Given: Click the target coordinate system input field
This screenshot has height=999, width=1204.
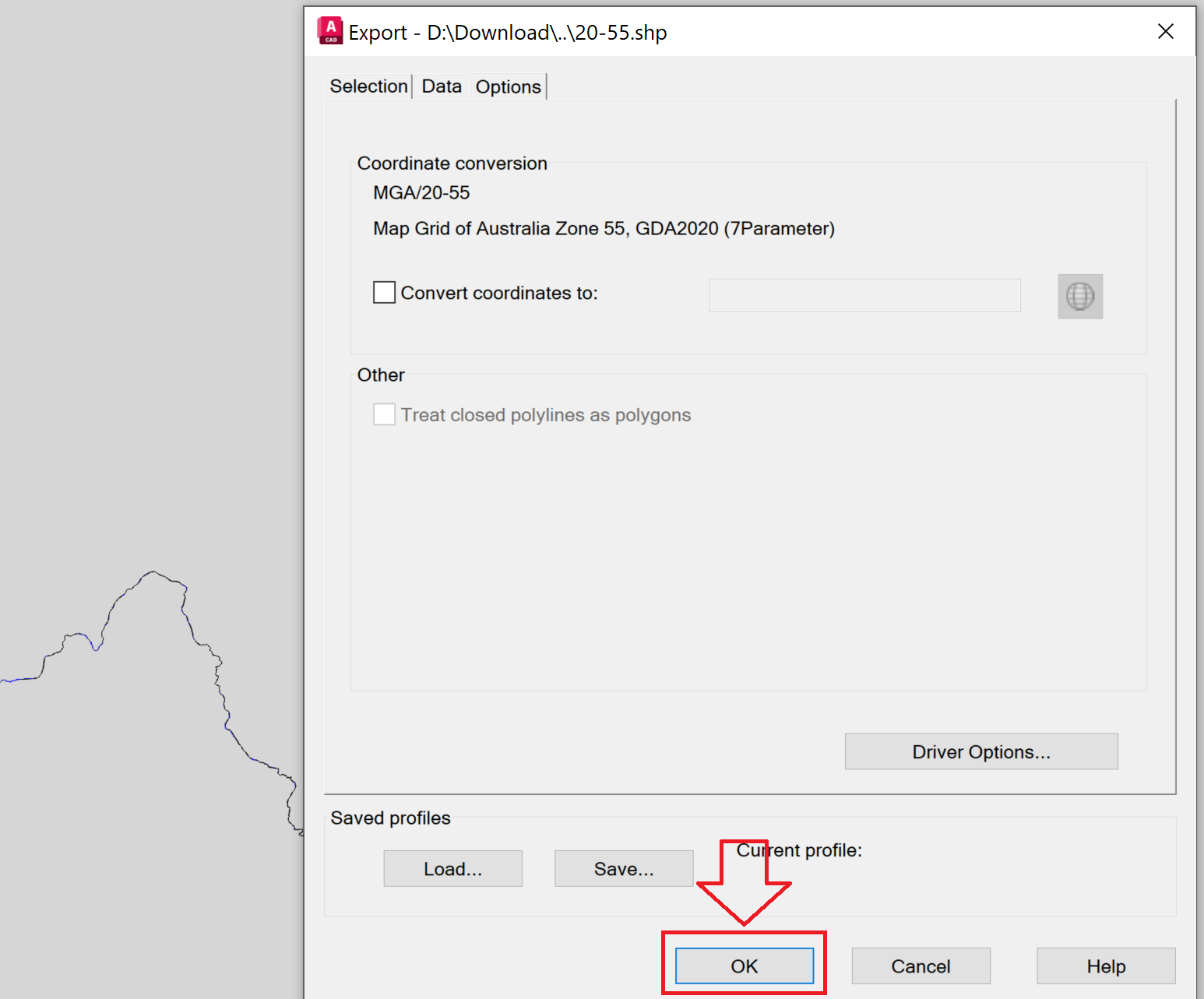Looking at the screenshot, I should click(x=864, y=295).
